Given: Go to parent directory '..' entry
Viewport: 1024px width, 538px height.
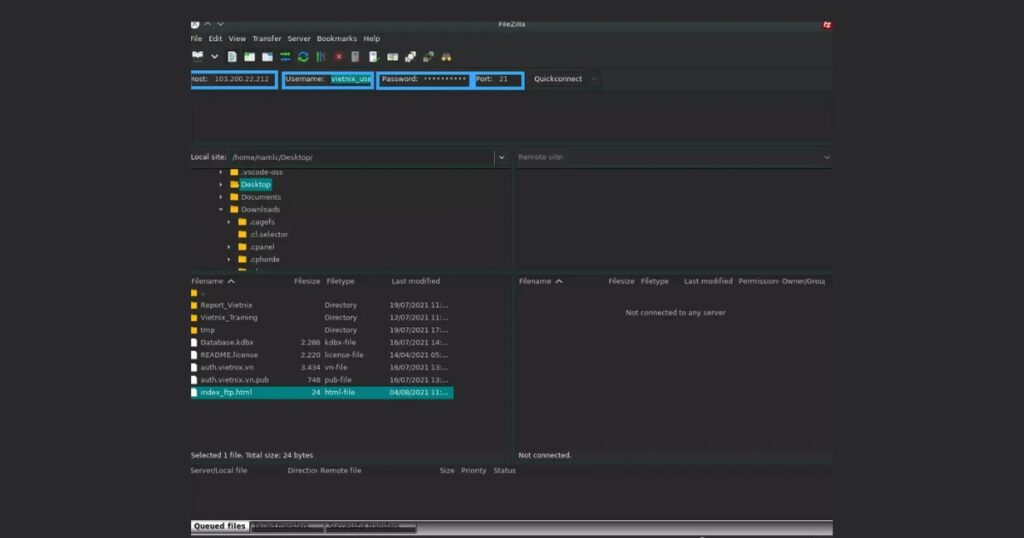Looking at the screenshot, I should (321, 293).
